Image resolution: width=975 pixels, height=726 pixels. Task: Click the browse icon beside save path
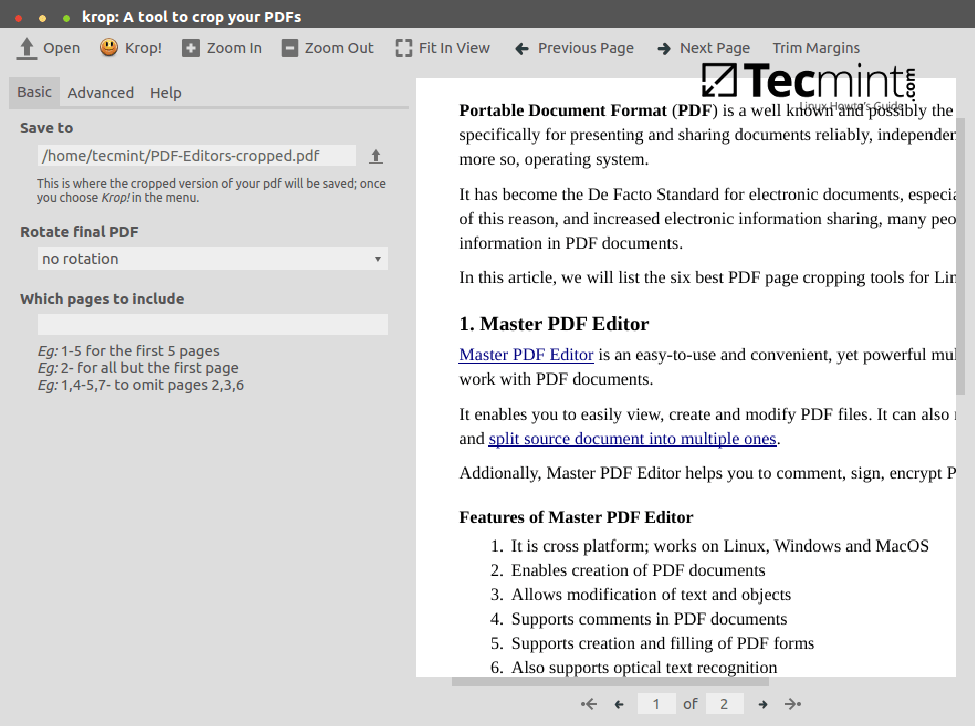coord(376,156)
